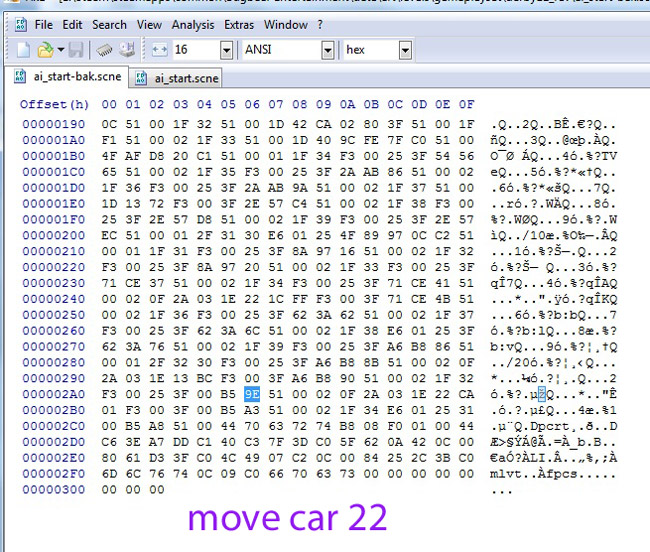
Task: Open the Extras menu
Action: 239,25
